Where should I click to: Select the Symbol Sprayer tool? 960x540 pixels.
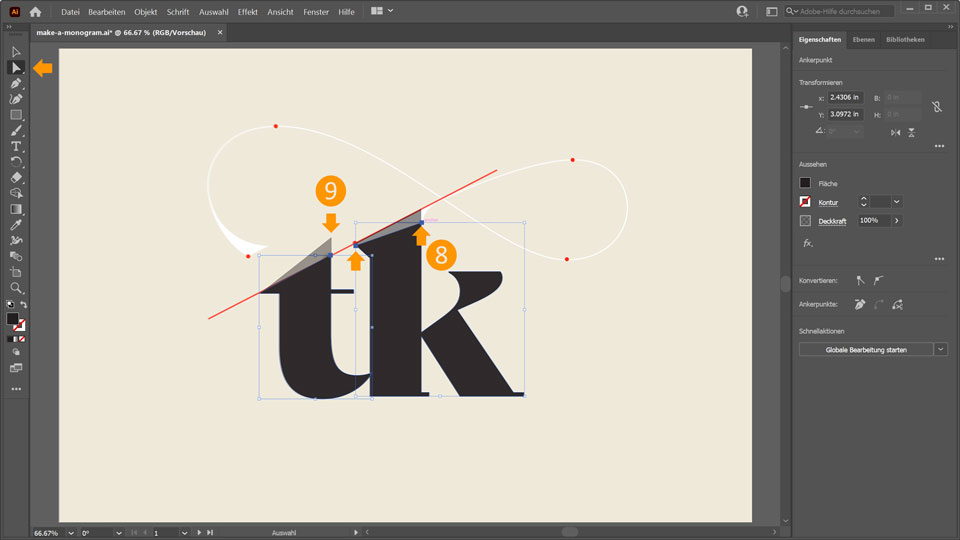pos(16,241)
